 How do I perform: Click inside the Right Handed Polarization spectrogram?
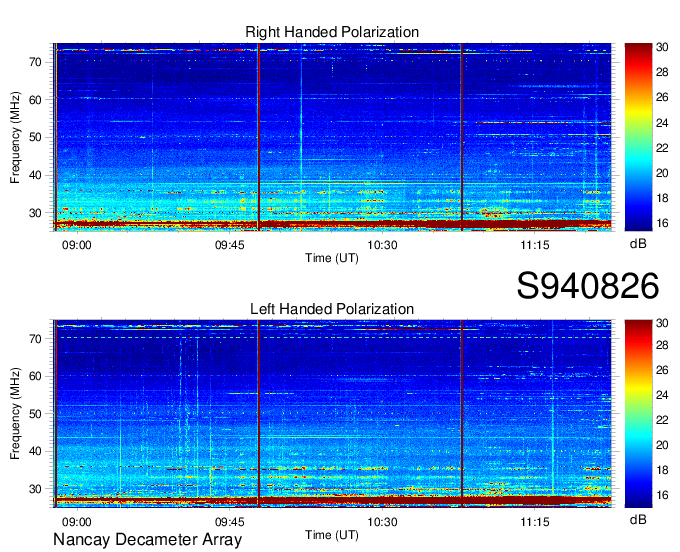[x=332, y=137]
